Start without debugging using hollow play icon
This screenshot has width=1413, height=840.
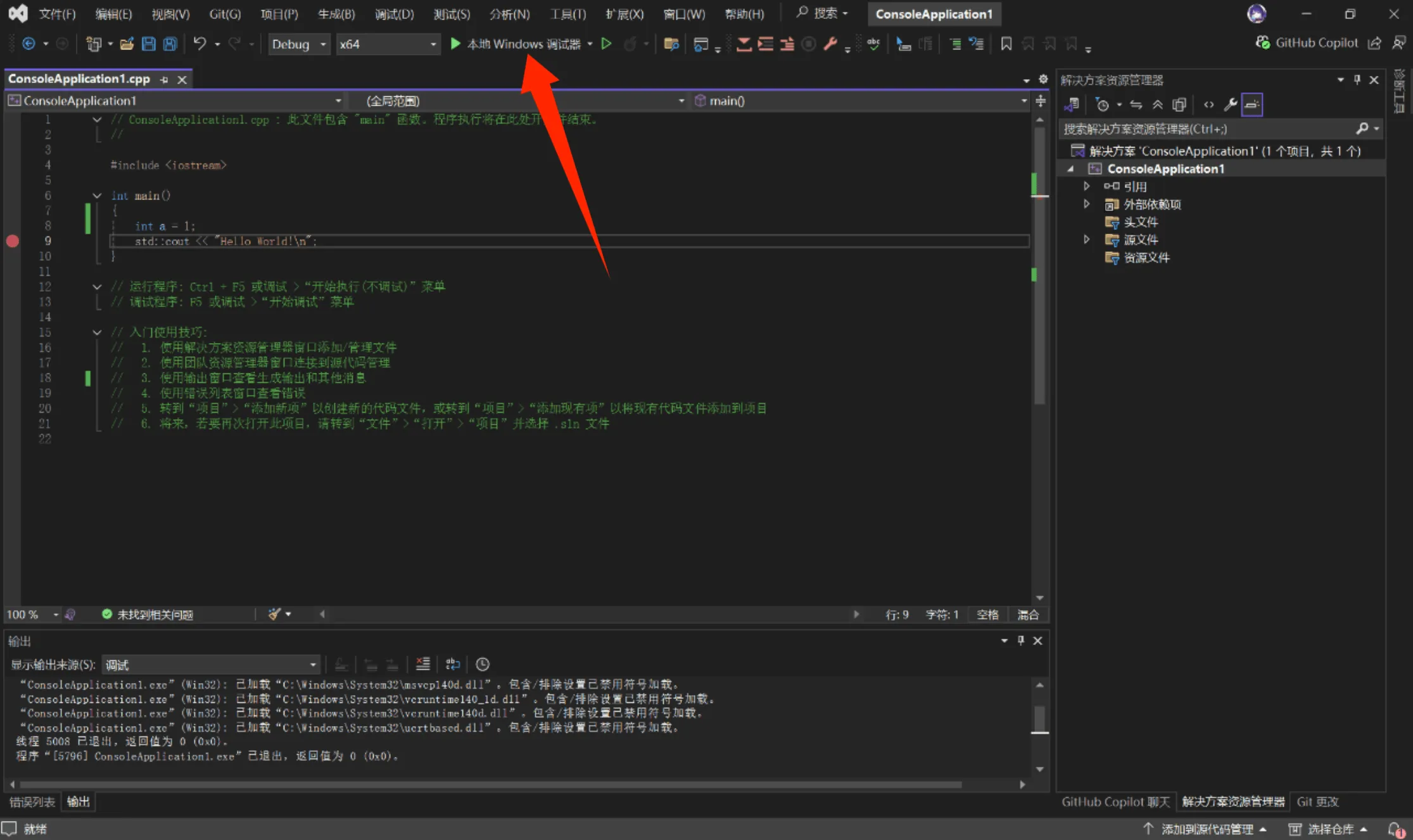pos(606,44)
